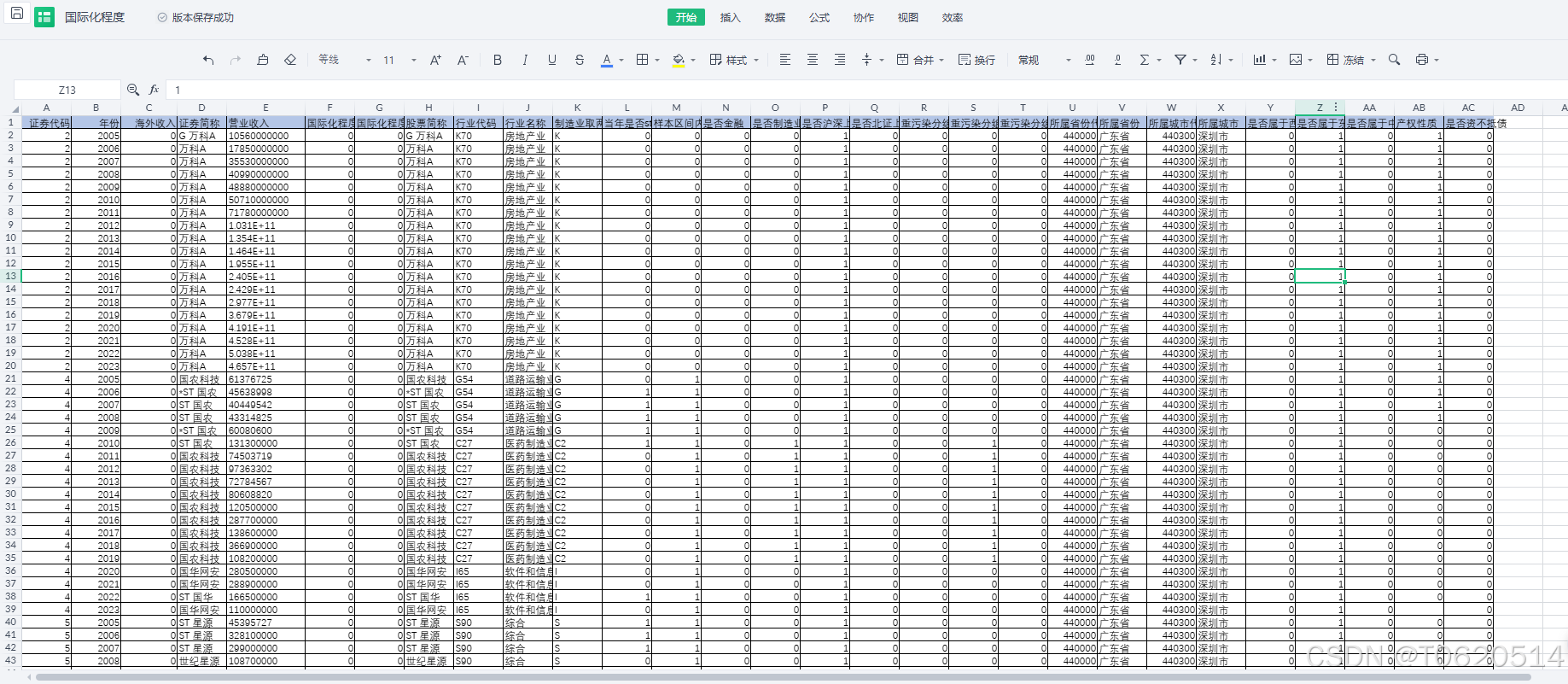
Task: Click cell 10560000000
Action: pyautogui.click(x=265, y=136)
